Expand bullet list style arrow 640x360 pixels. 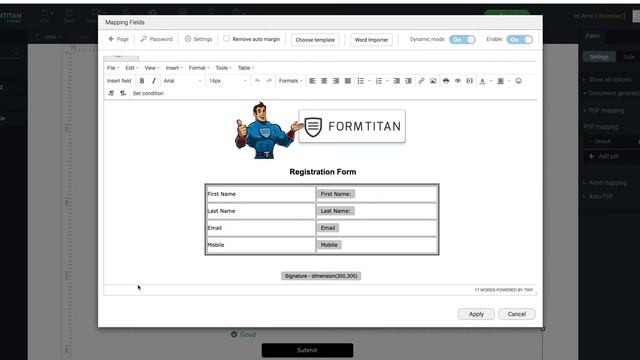click(x=369, y=81)
